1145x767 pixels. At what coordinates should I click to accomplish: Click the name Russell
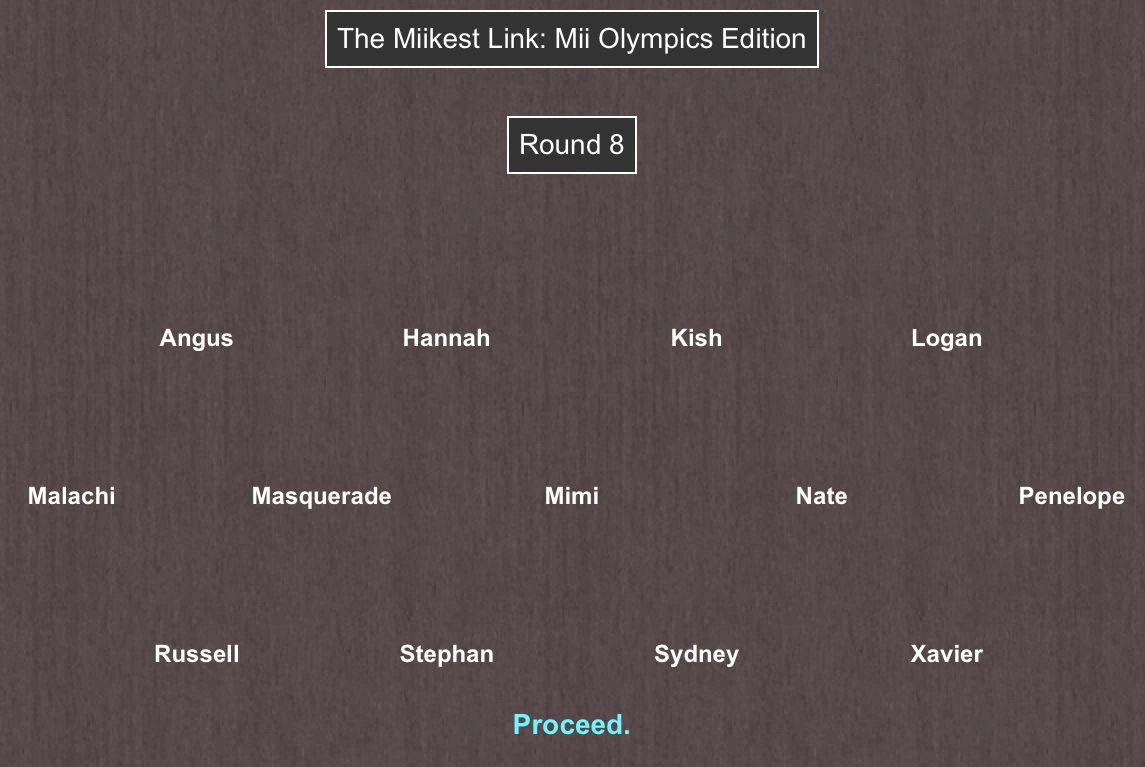[196, 654]
